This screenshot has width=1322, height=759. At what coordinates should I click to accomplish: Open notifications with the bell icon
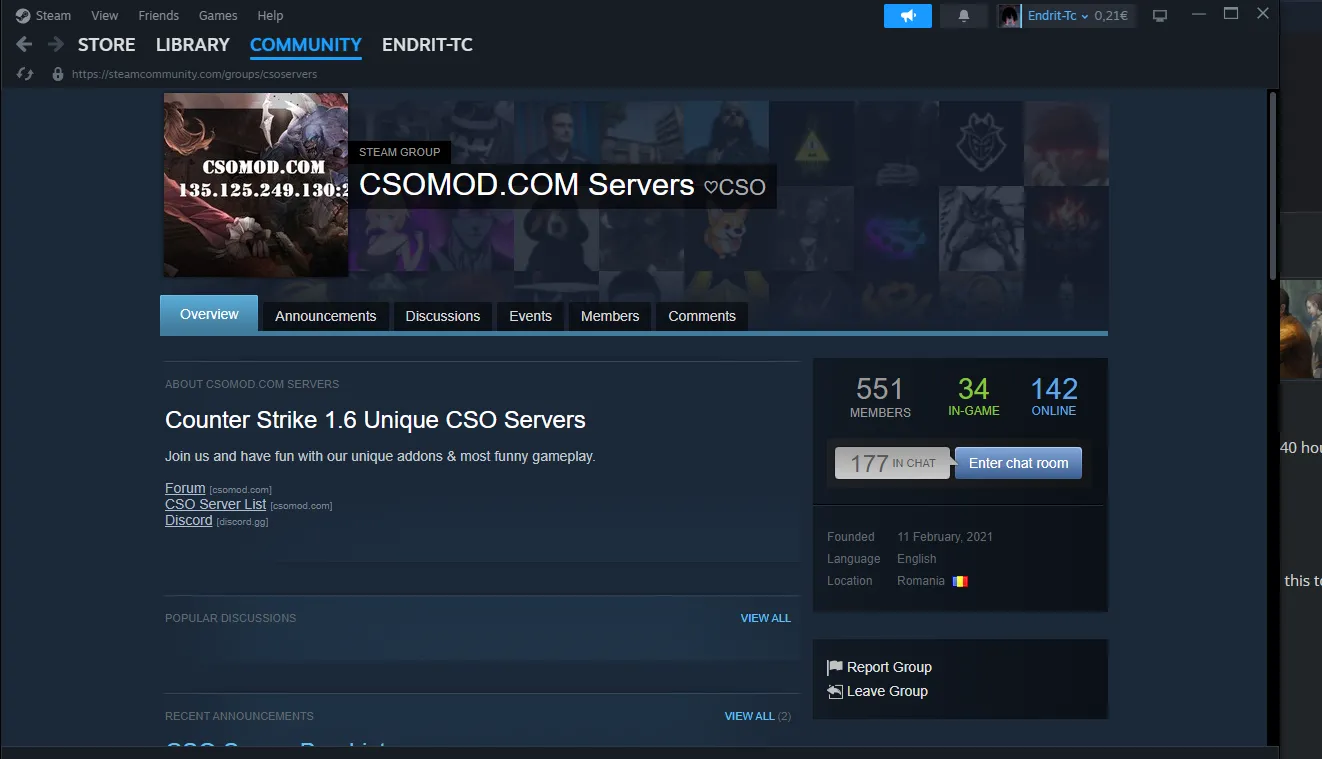(x=964, y=16)
